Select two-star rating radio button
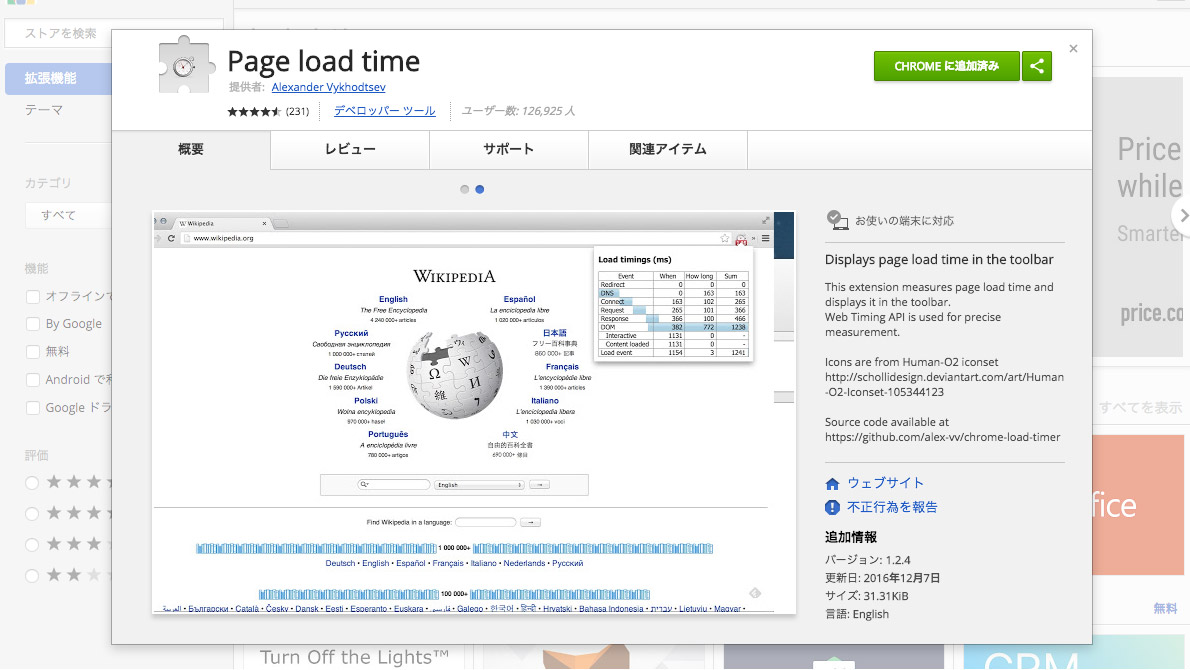Image resolution: width=1190 pixels, height=670 pixels. point(32,576)
